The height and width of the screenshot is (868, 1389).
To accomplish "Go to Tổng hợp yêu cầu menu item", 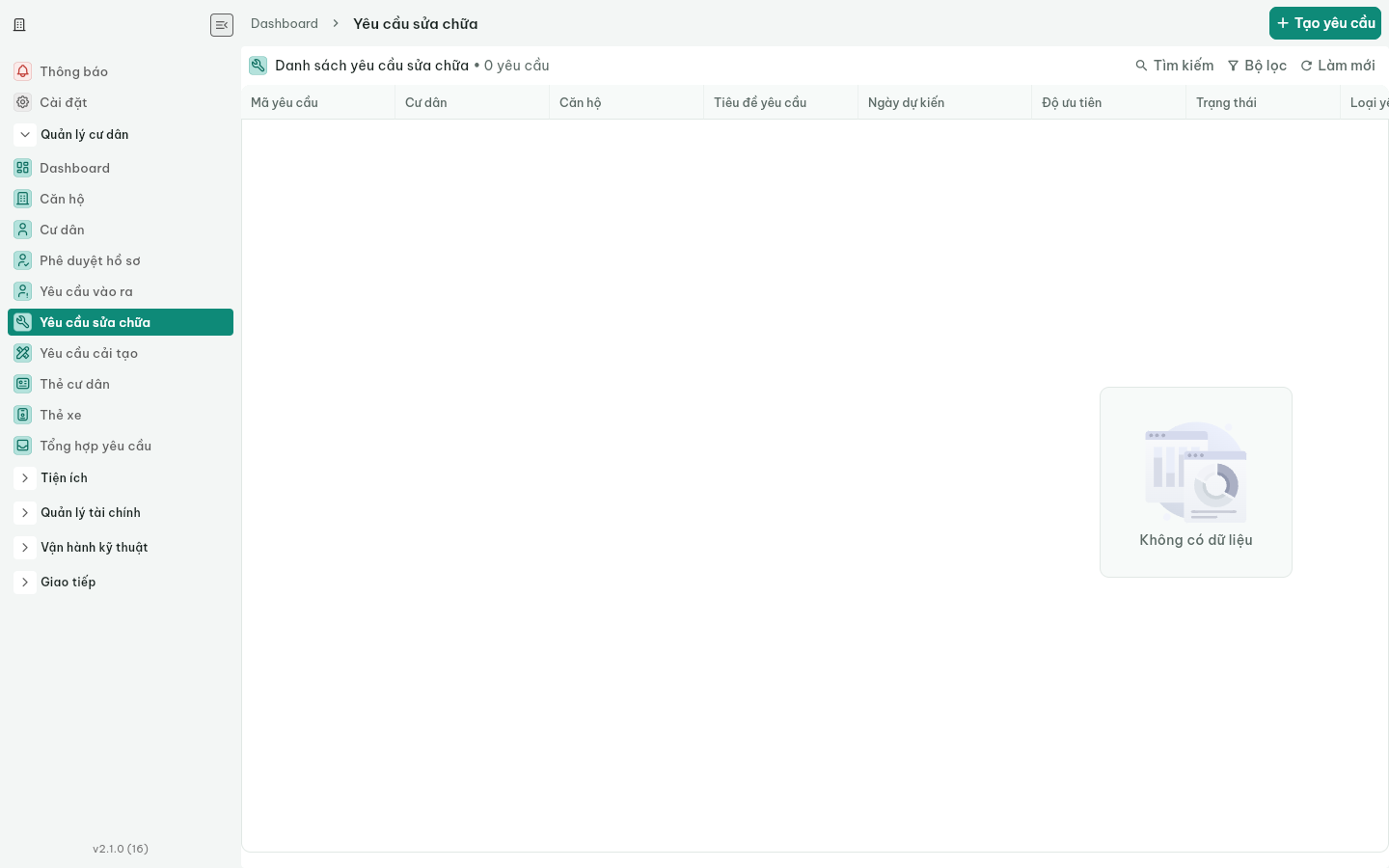I will click(121, 446).
